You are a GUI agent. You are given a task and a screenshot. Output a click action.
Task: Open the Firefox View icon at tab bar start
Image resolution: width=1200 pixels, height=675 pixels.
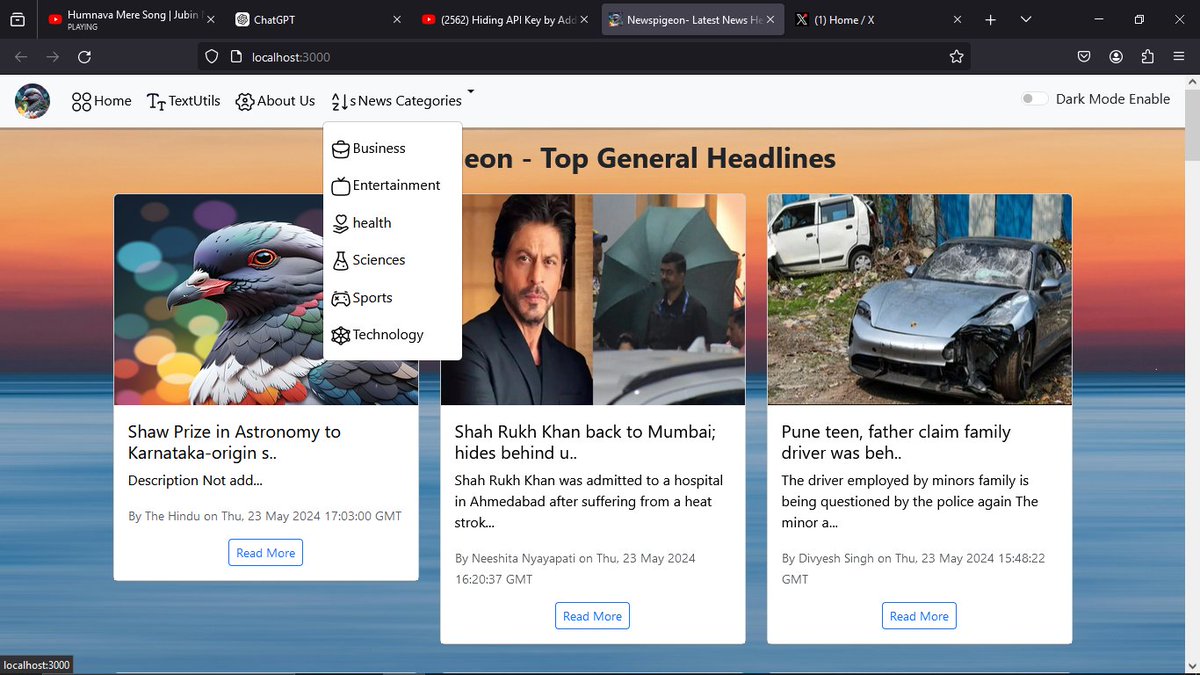tap(18, 20)
